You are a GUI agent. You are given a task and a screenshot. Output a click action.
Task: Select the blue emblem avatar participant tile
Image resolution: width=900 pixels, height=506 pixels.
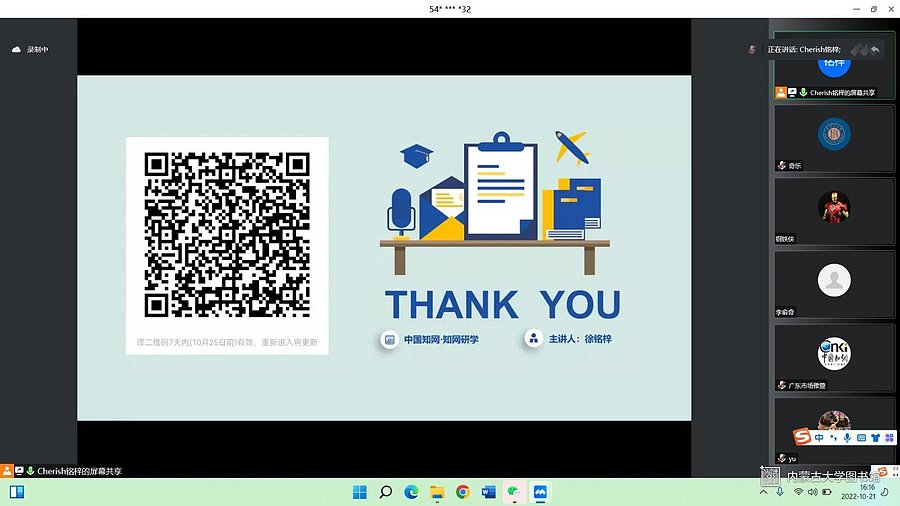coord(834,138)
